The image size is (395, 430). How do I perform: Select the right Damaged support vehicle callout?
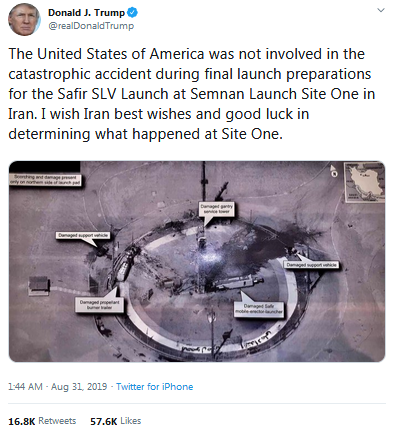coord(311,265)
